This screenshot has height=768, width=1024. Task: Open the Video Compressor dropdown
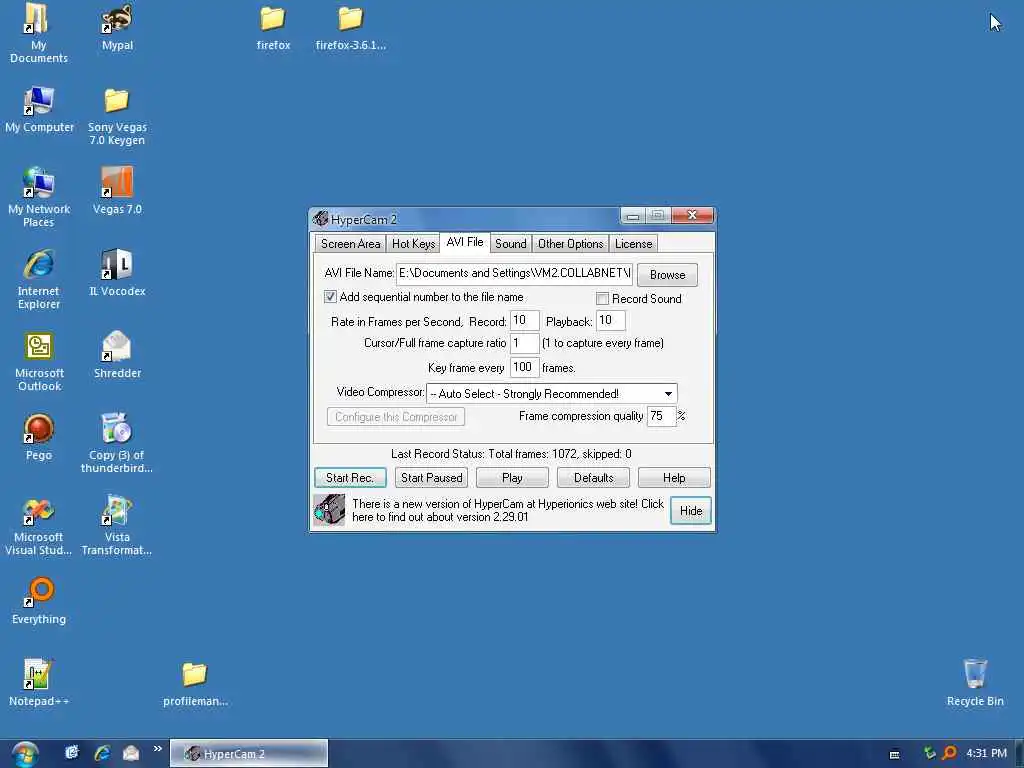668,394
